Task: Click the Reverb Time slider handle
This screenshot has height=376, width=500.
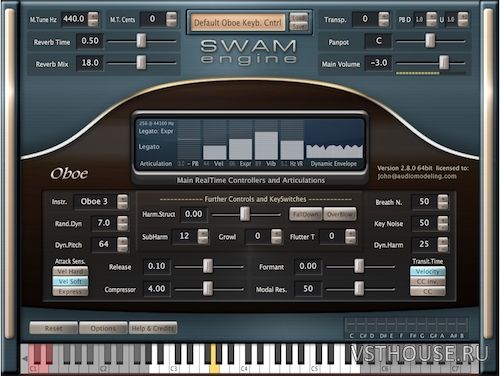Action: [141, 40]
